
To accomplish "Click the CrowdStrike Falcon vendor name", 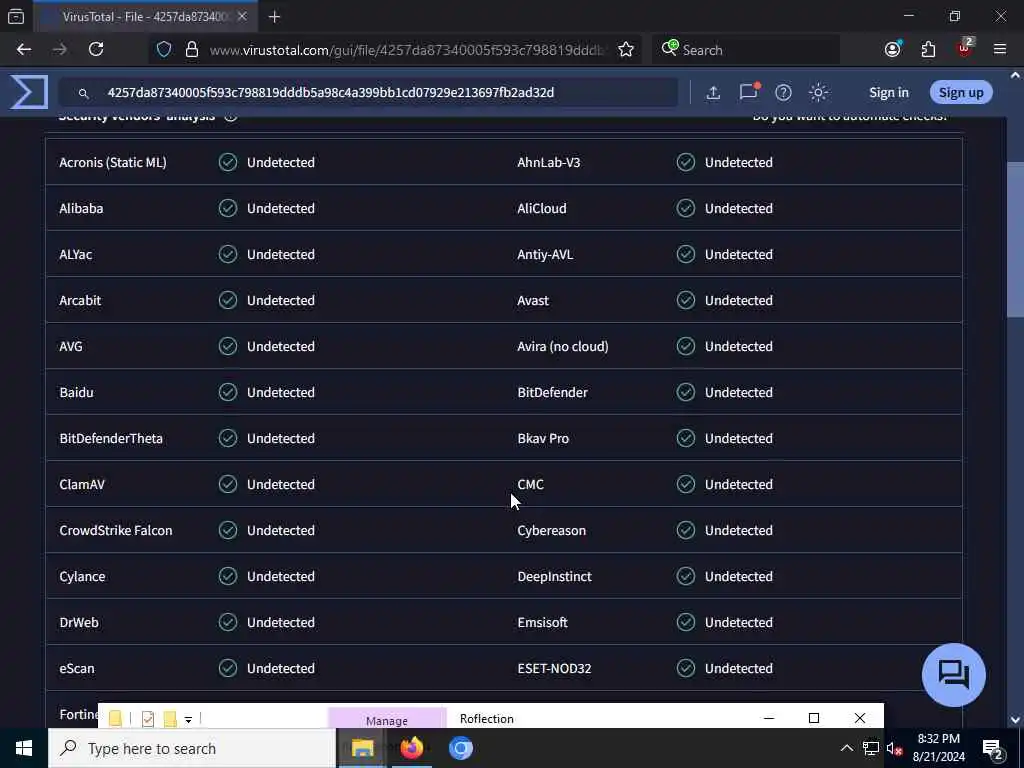I will click(116, 530).
